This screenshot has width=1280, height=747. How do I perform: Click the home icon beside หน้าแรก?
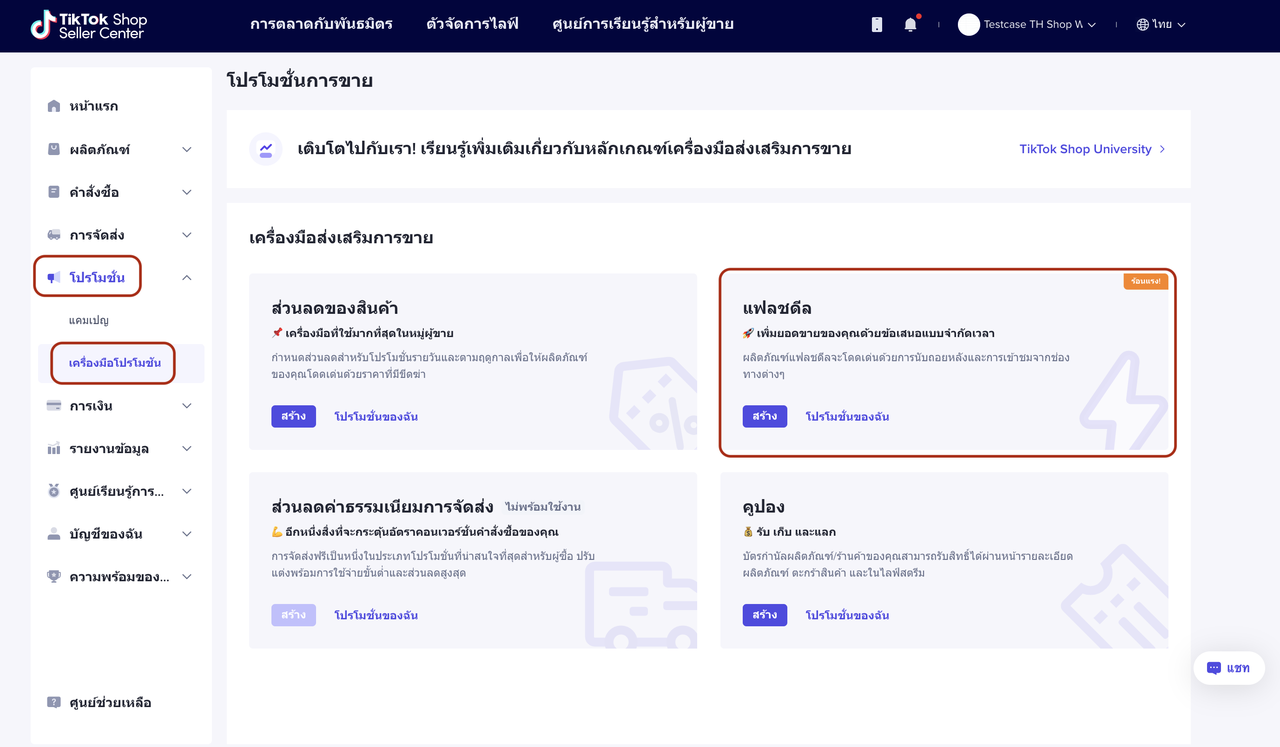[x=54, y=106]
